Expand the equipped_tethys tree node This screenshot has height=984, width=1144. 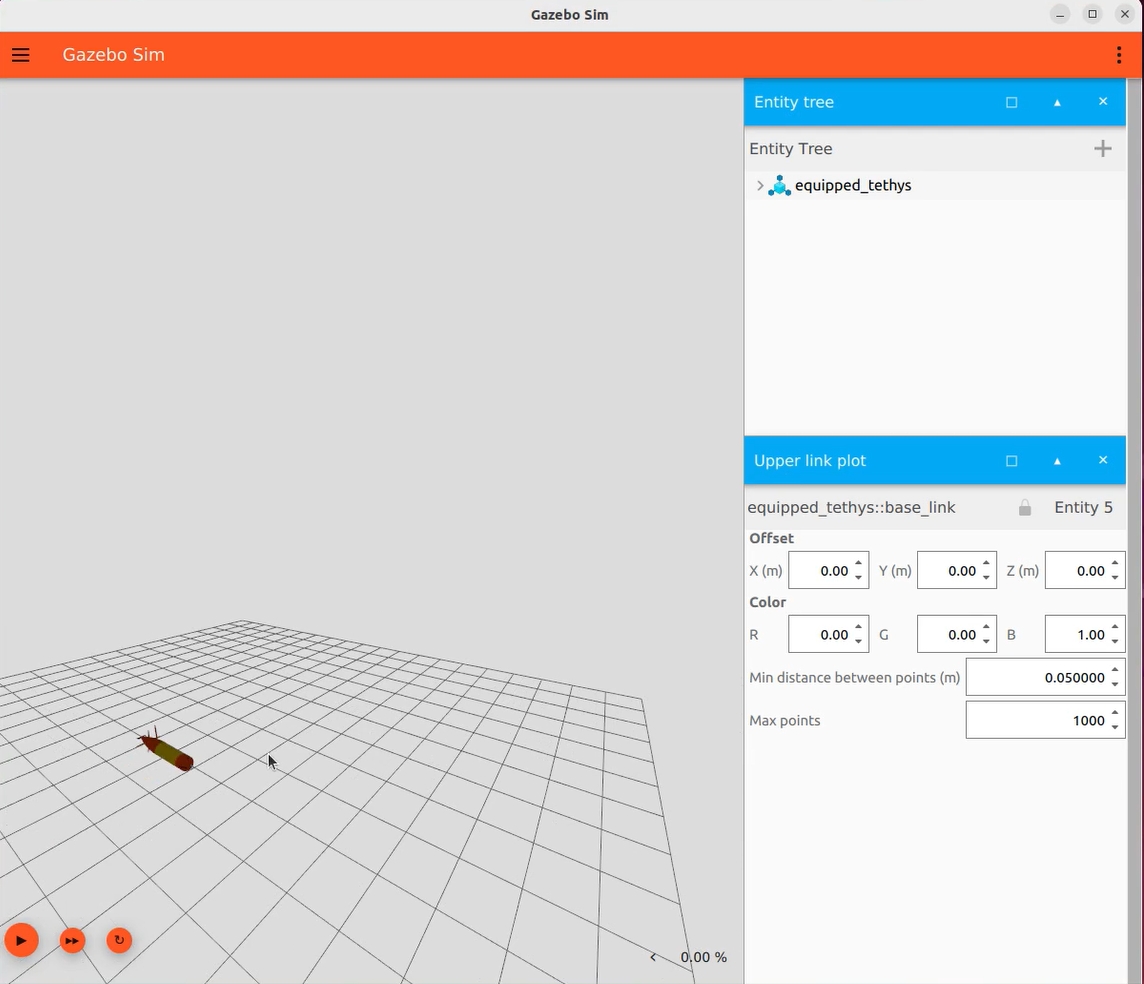click(760, 185)
